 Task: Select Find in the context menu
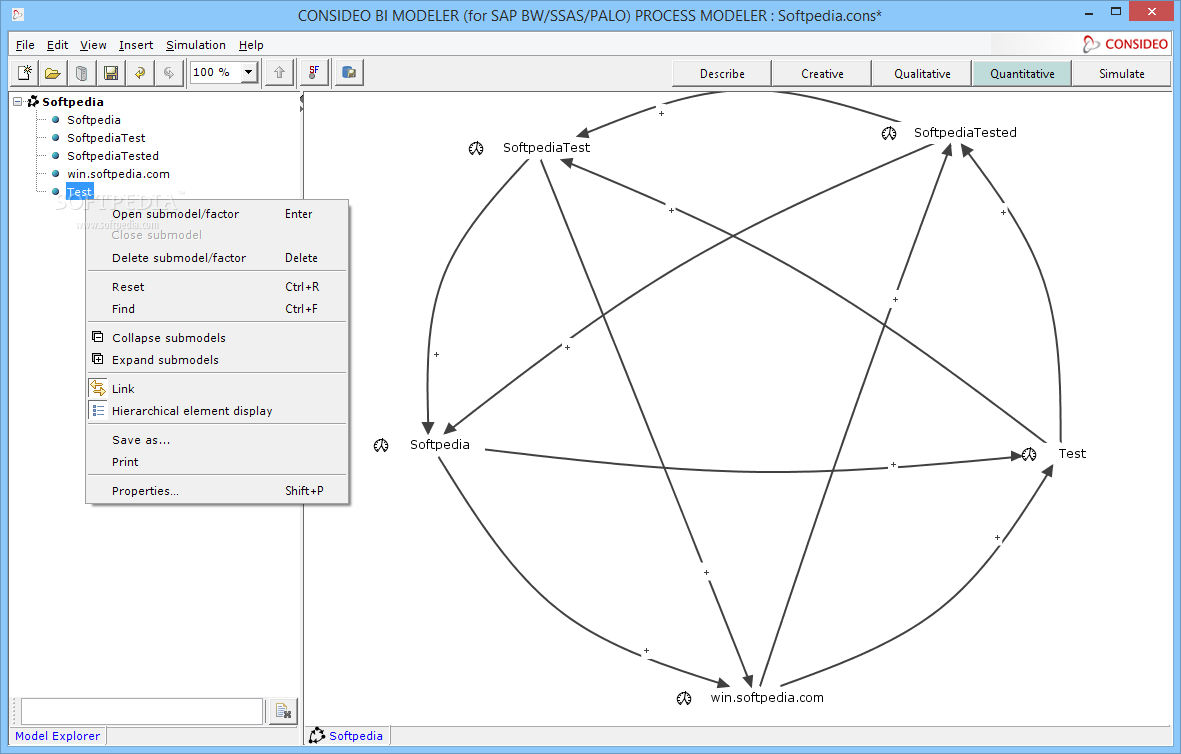pyautogui.click(x=217, y=309)
